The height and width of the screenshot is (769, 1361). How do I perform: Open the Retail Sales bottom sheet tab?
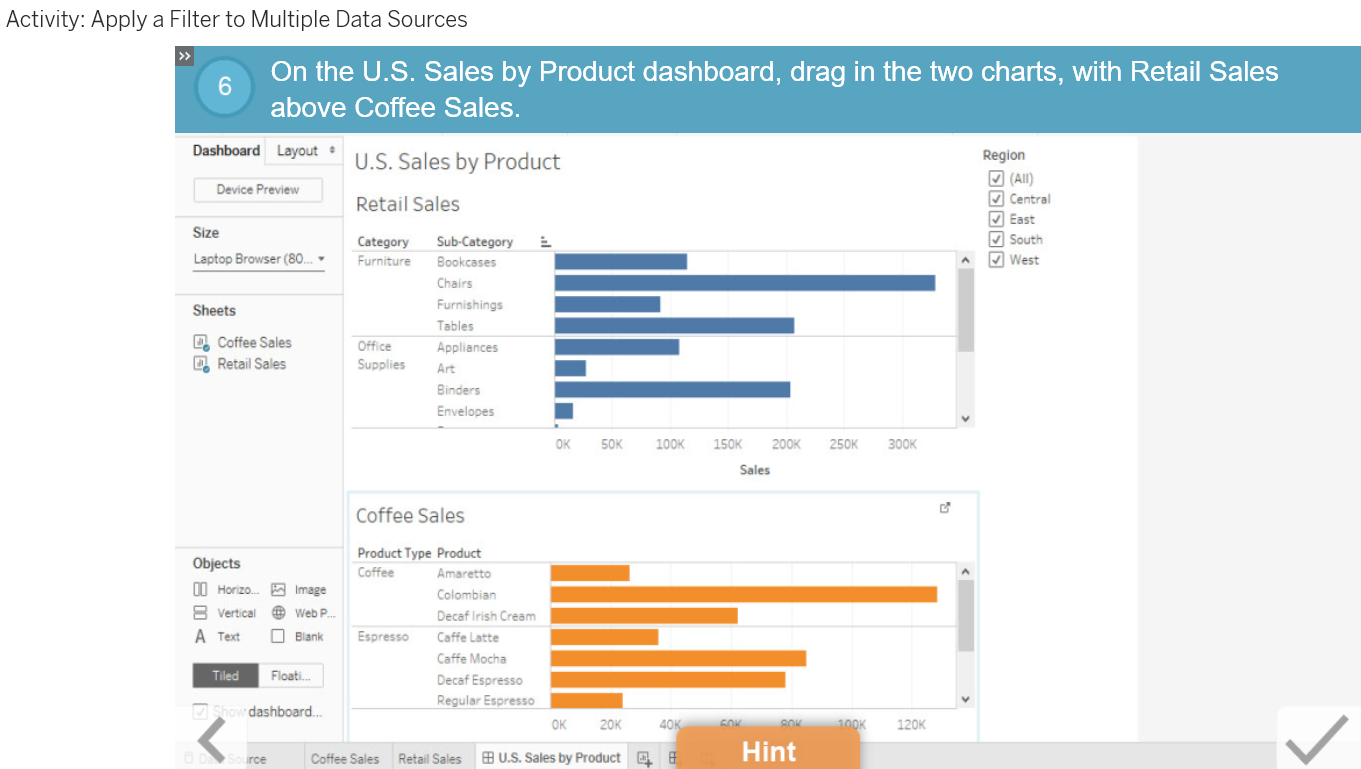click(430, 758)
